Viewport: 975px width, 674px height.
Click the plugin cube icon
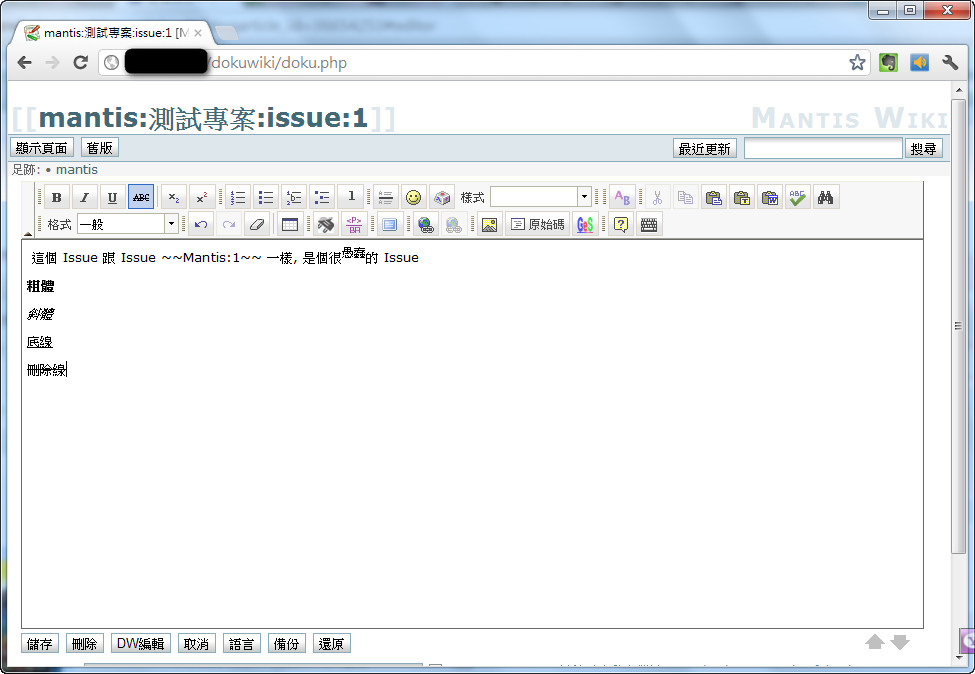pyautogui.click(x=442, y=198)
